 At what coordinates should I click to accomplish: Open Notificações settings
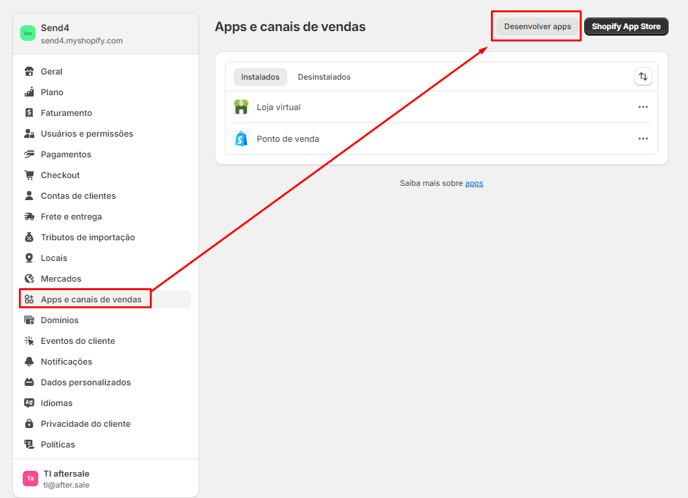(x=105, y=362)
